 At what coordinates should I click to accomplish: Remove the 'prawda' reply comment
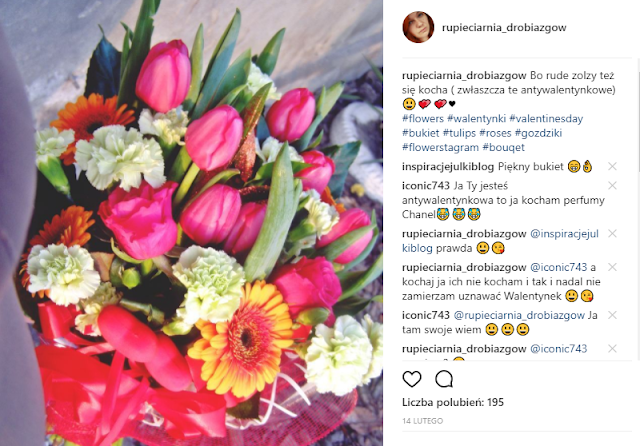pyautogui.click(x=612, y=233)
